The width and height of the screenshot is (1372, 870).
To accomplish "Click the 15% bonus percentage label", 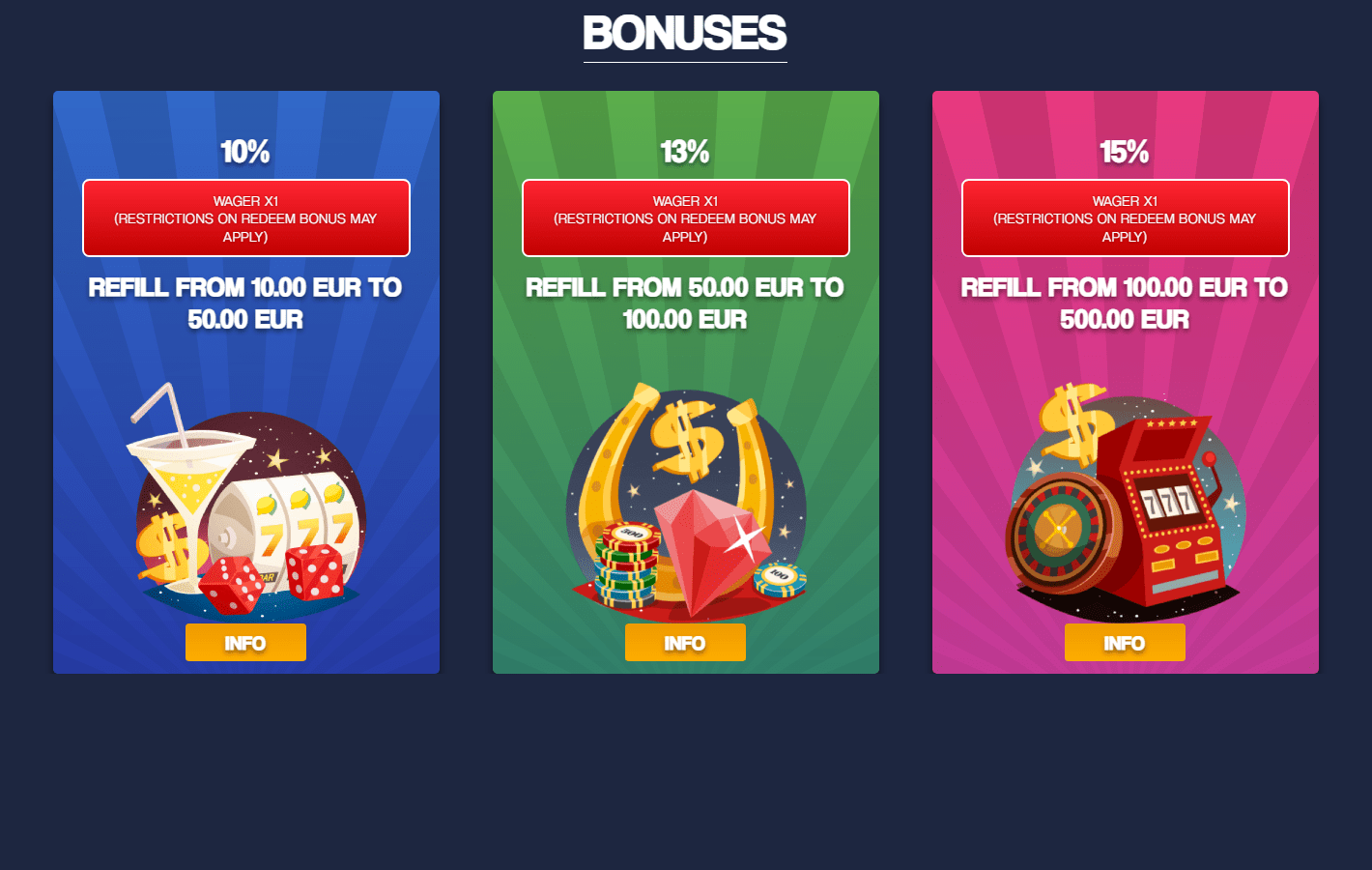I will tap(1125, 152).
